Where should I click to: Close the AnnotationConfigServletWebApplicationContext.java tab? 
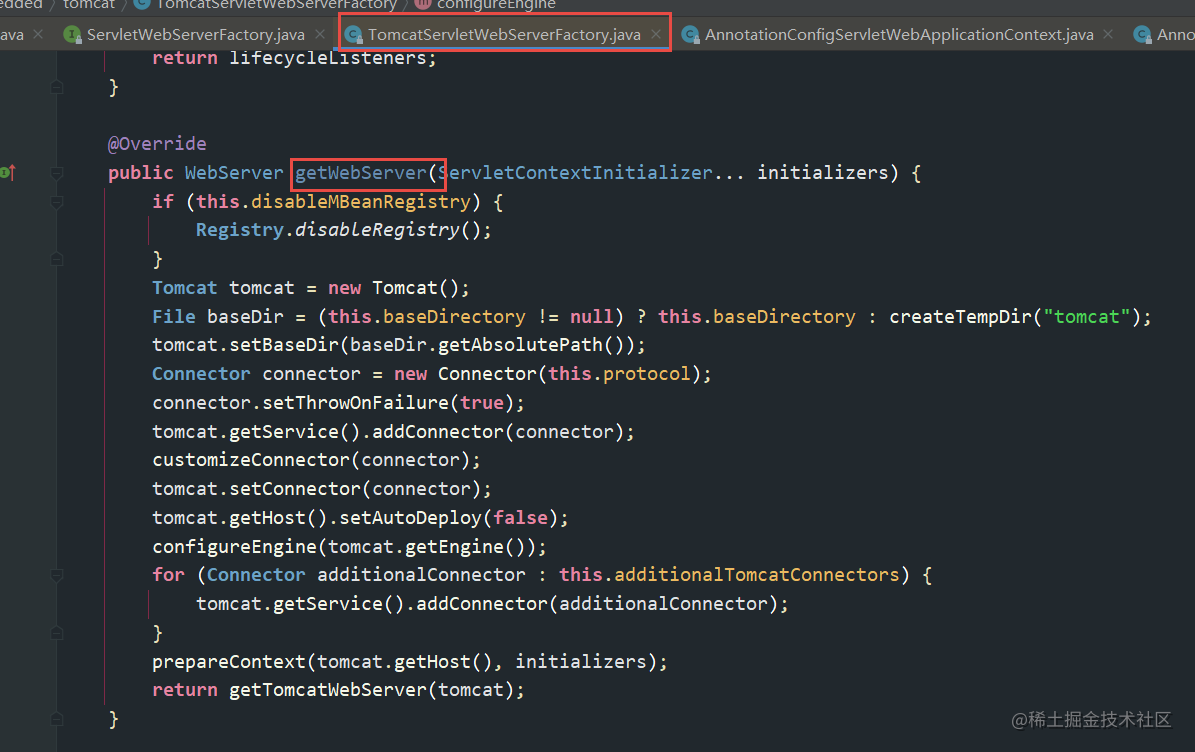1108,34
